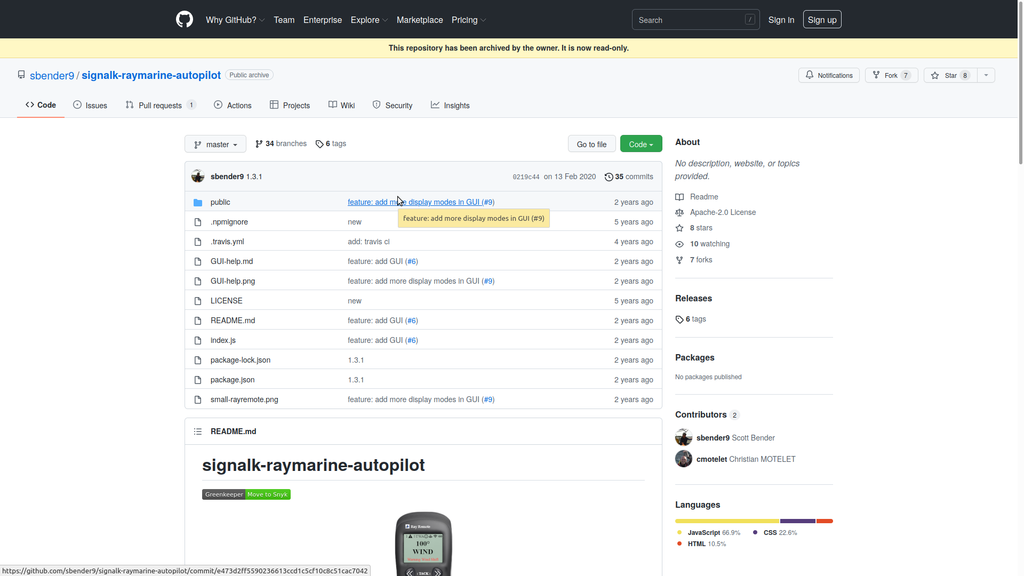Screen dimensions: 1024x576
Task: Expand the Pricing menu
Action: [x=468, y=20]
